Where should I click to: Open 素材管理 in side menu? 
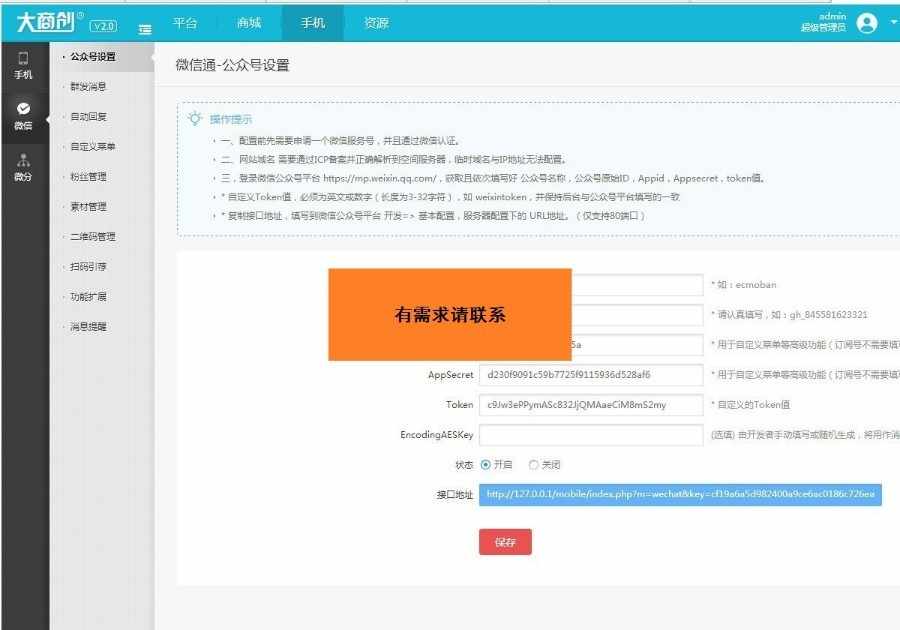(88, 207)
